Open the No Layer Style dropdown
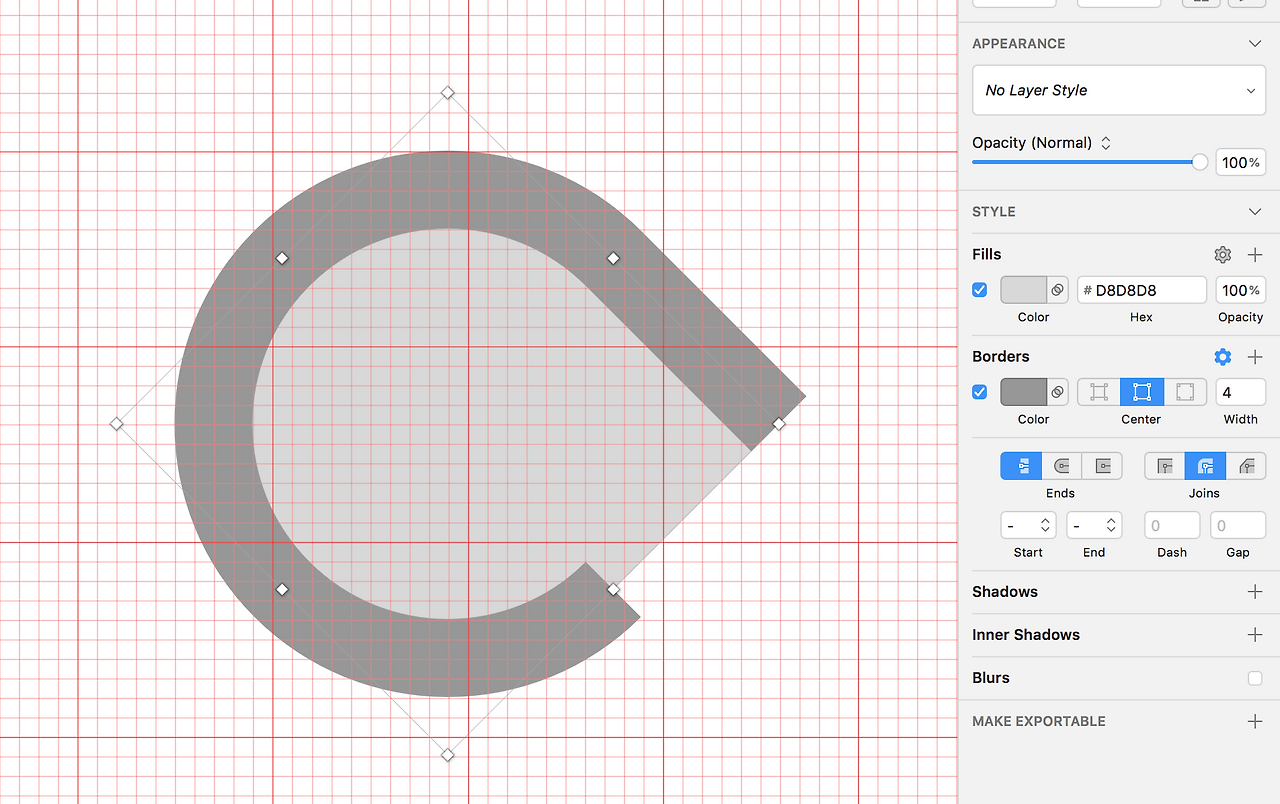Viewport: 1280px width, 804px height. click(x=1118, y=90)
